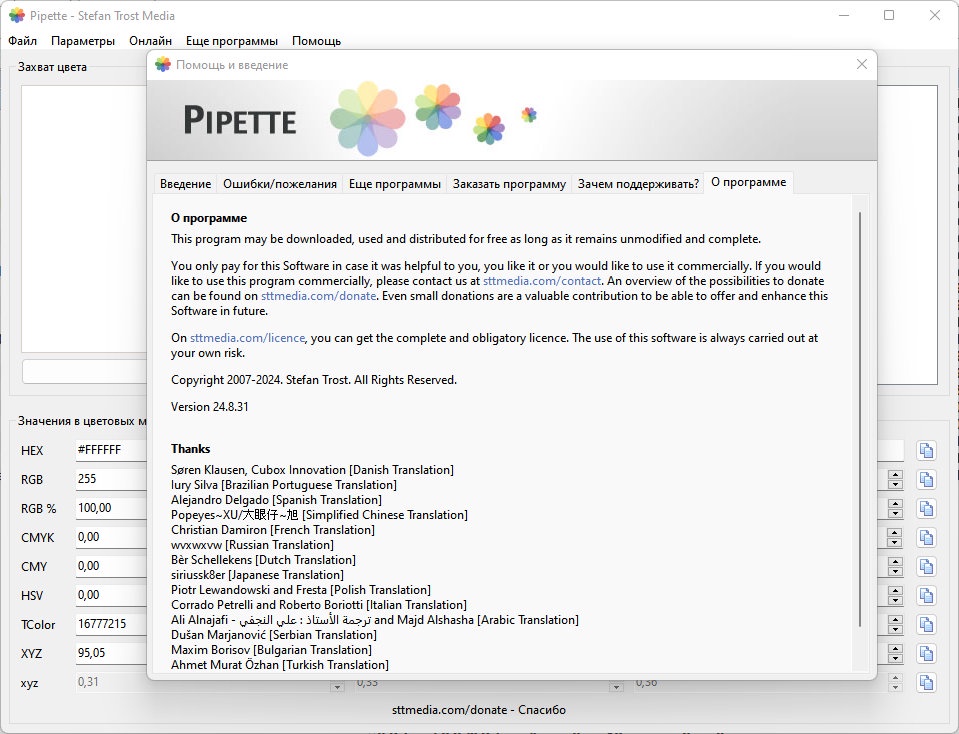This screenshot has width=959, height=734.
Task: Click the copy icon in the uppercase XYZ row
Action: [x=926, y=653]
